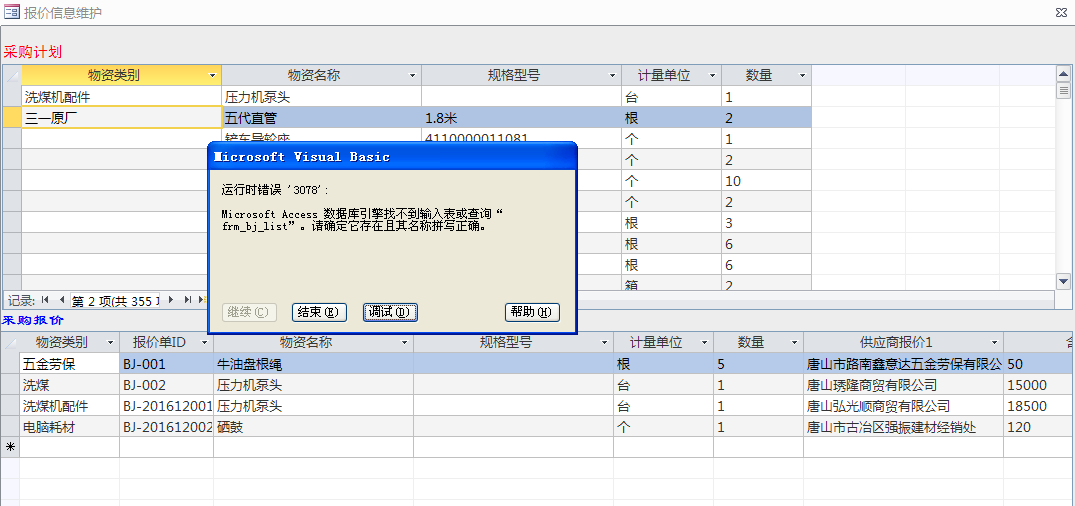This screenshot has width=1075, height=506.
Task: Expand 供应商报价1 column dropdown arrow
Action: coord(994,343)
